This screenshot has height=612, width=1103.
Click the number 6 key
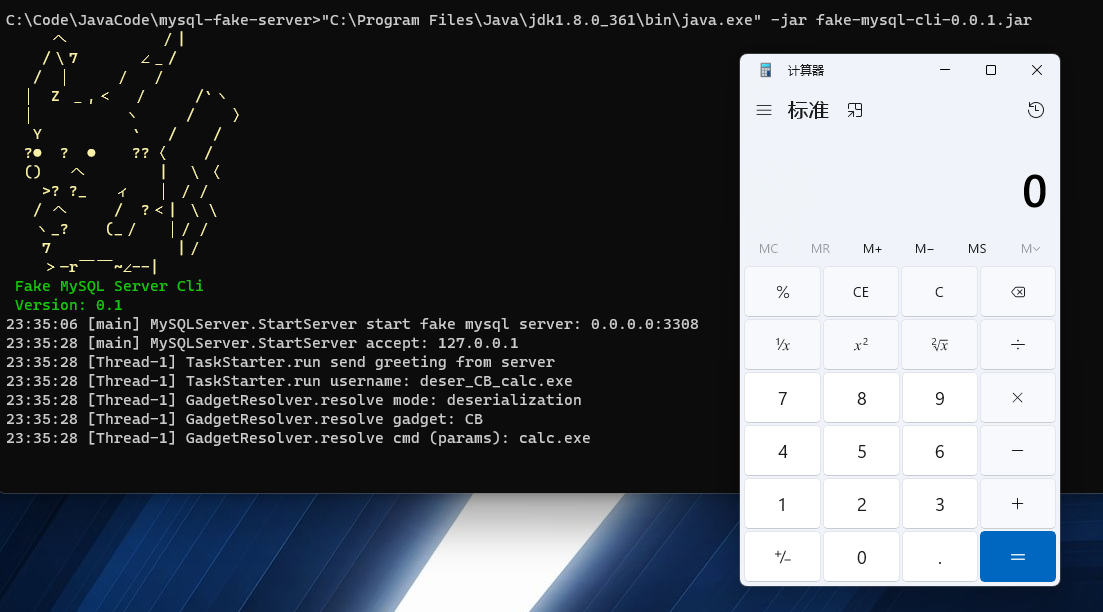[939, 451]
